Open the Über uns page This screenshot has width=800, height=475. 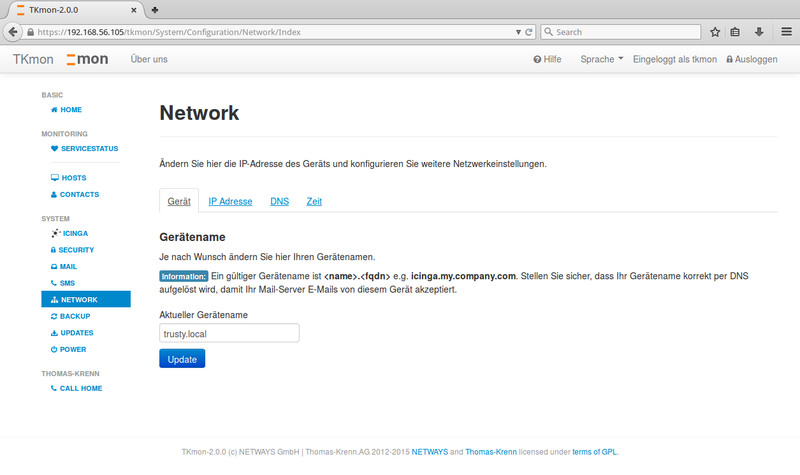[149, 59]
